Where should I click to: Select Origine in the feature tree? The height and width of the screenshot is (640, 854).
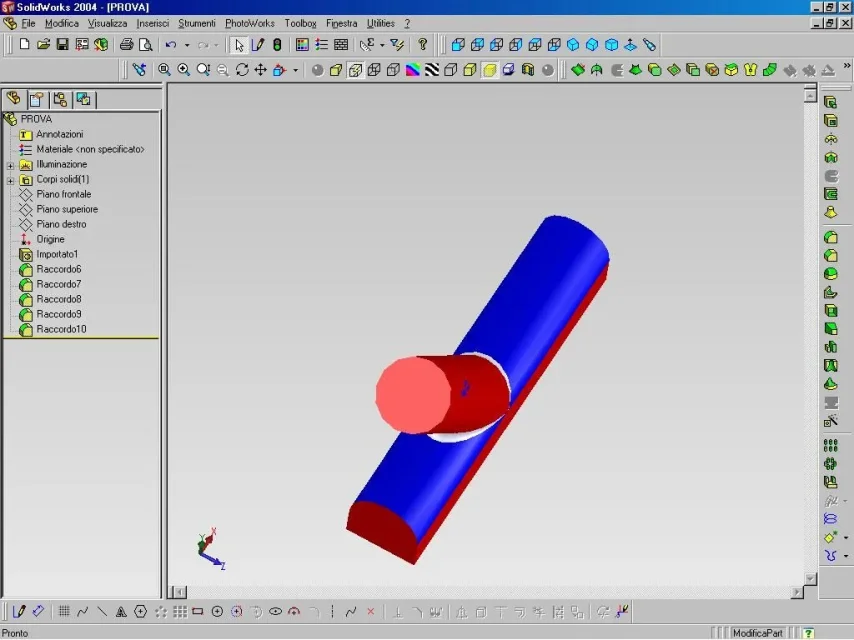coord(50,239)
